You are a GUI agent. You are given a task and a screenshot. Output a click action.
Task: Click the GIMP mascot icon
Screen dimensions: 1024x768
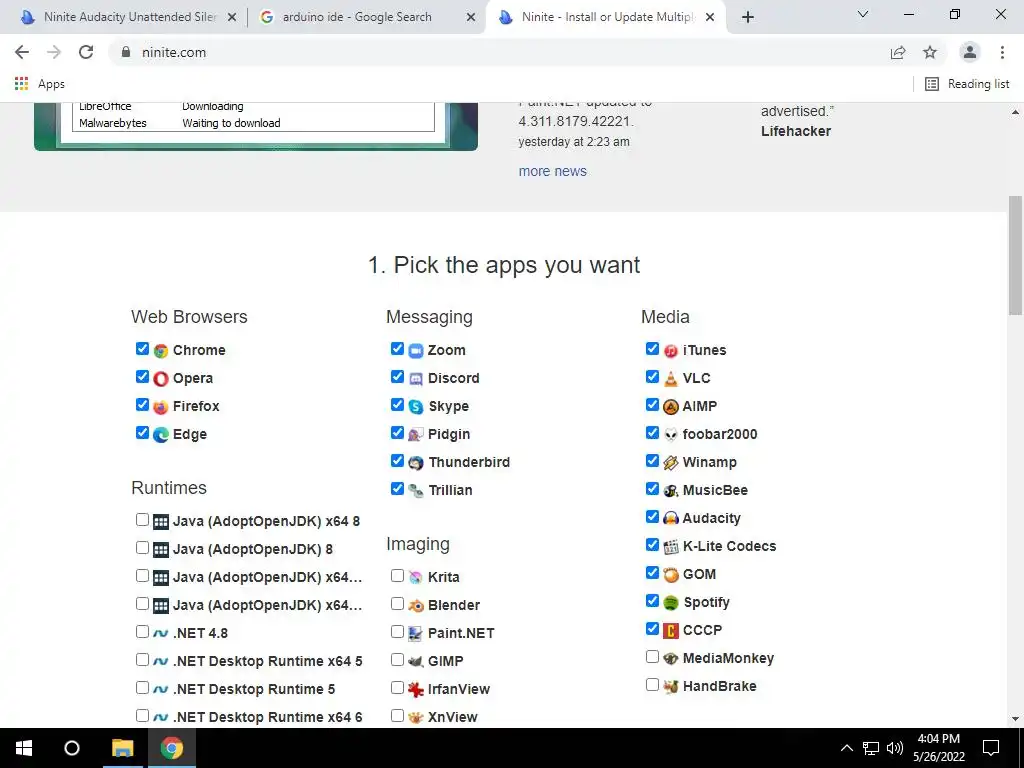click(416, 662)
